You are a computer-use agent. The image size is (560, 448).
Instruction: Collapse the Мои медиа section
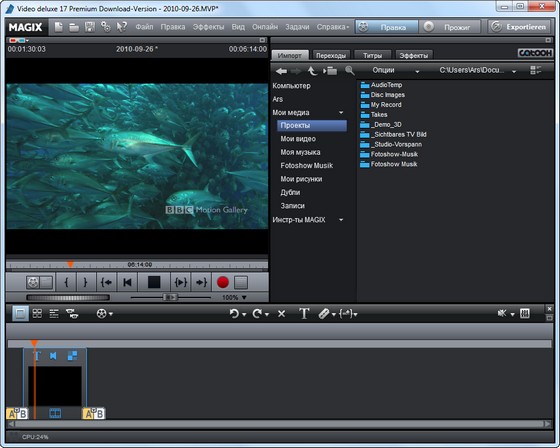point(341,113)
